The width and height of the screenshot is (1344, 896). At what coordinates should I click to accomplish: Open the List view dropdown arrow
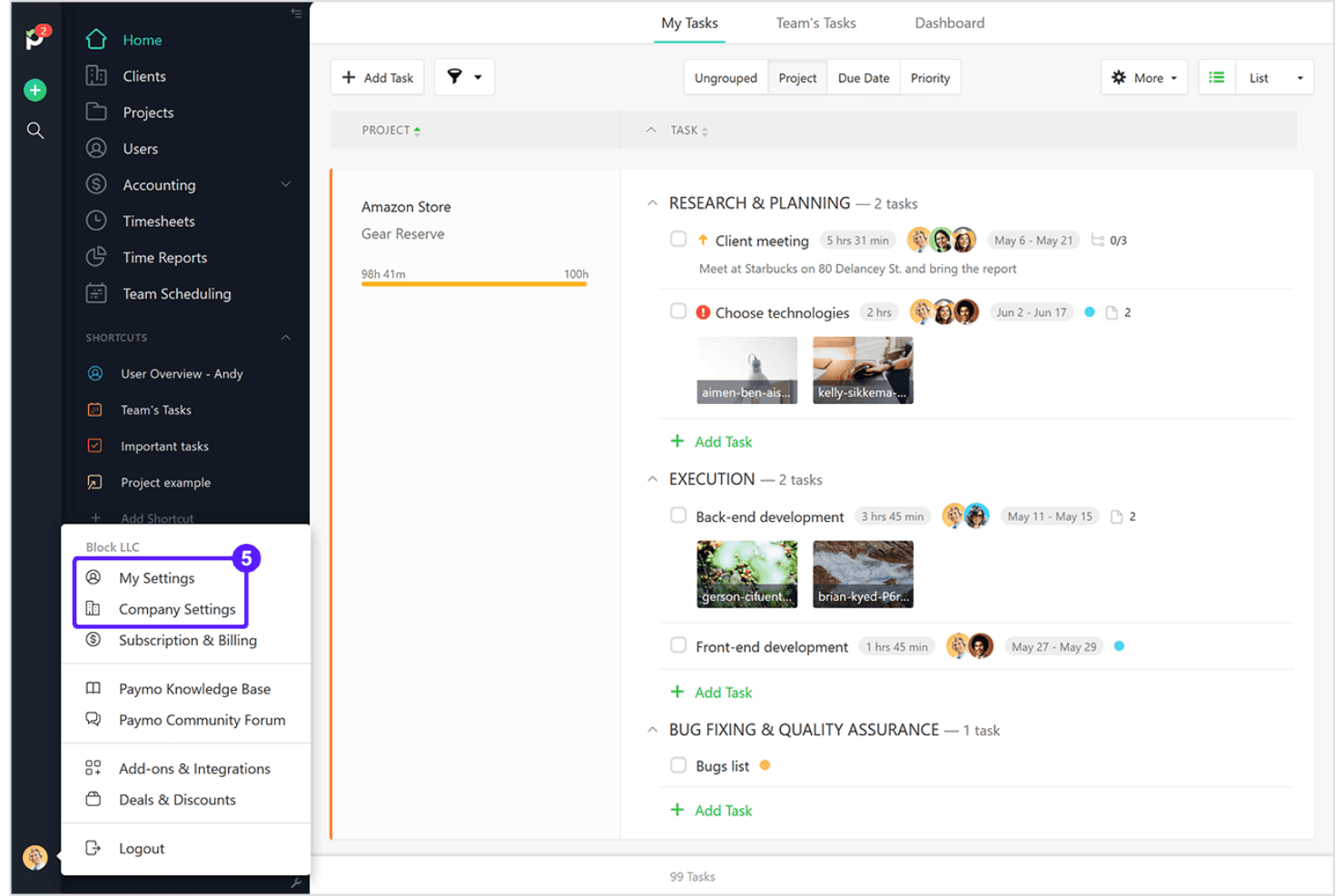(1300, 78)
